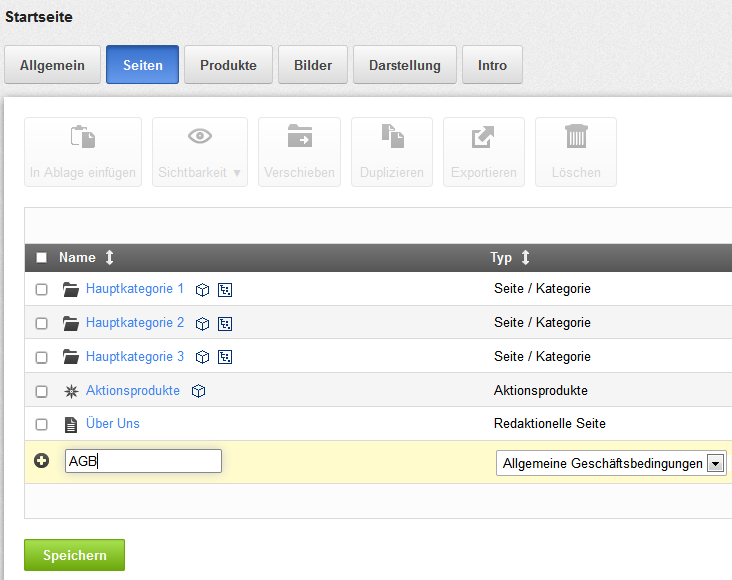The image size is (732, 580).
Task: Click the document icon beside Über Uns
Action: (71, 424)
